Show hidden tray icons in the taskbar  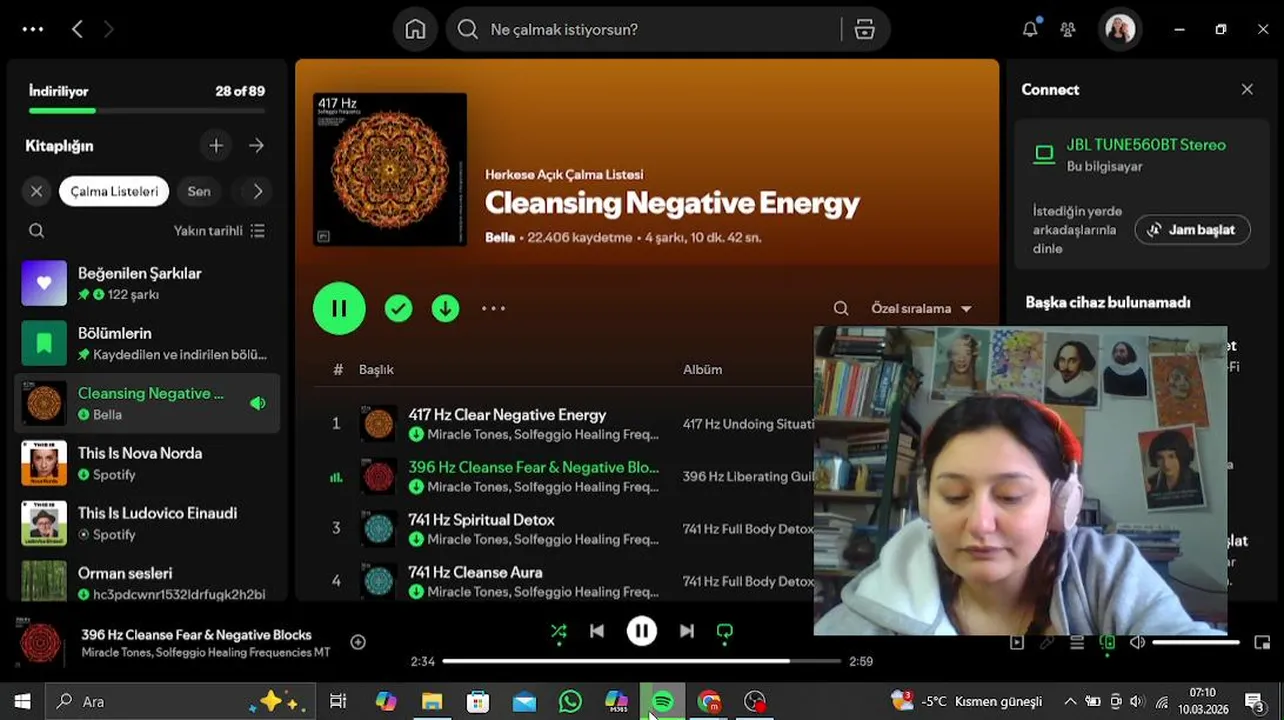[x=1070, y=702]
